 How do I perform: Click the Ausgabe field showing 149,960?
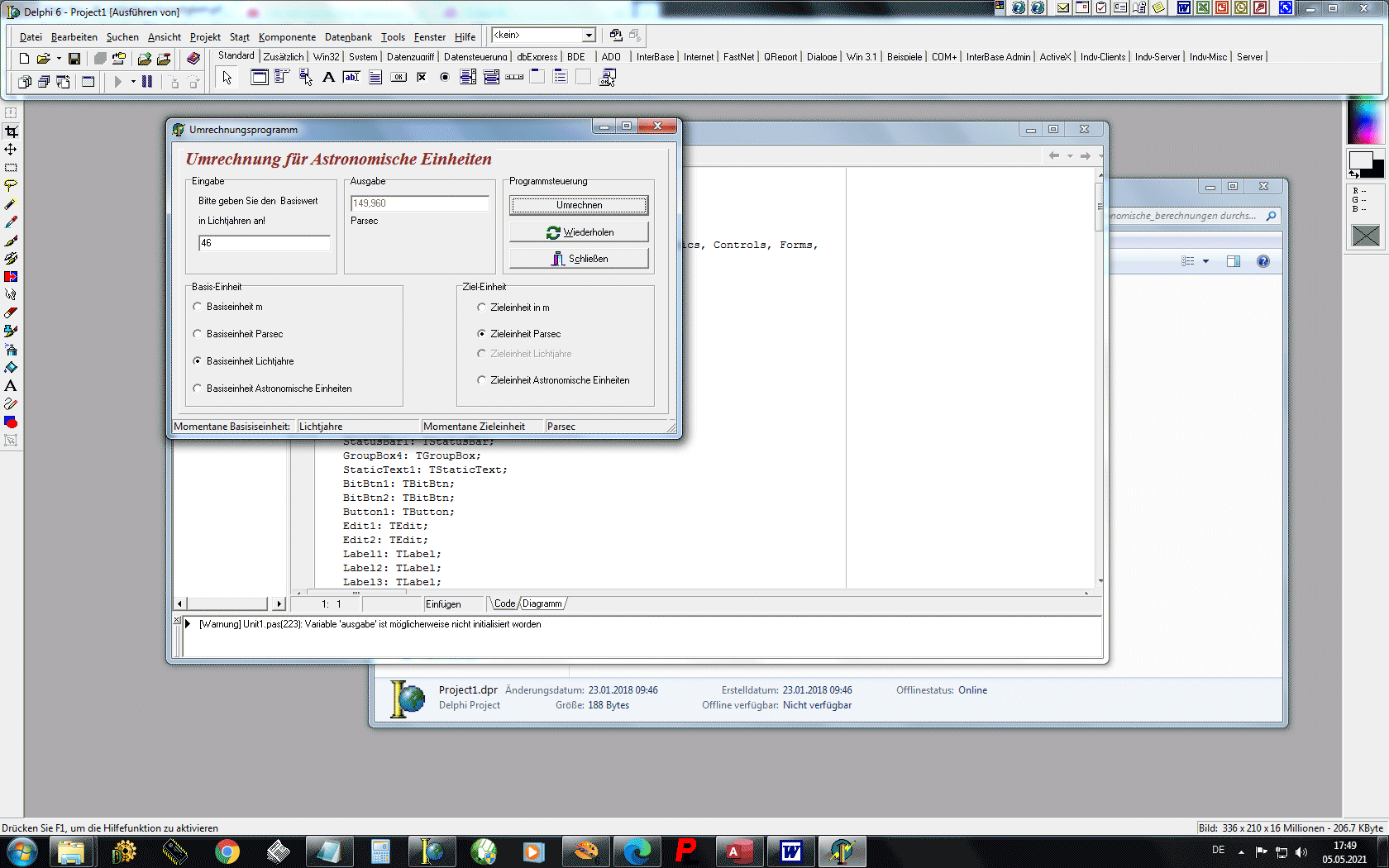tap(420, 203)
